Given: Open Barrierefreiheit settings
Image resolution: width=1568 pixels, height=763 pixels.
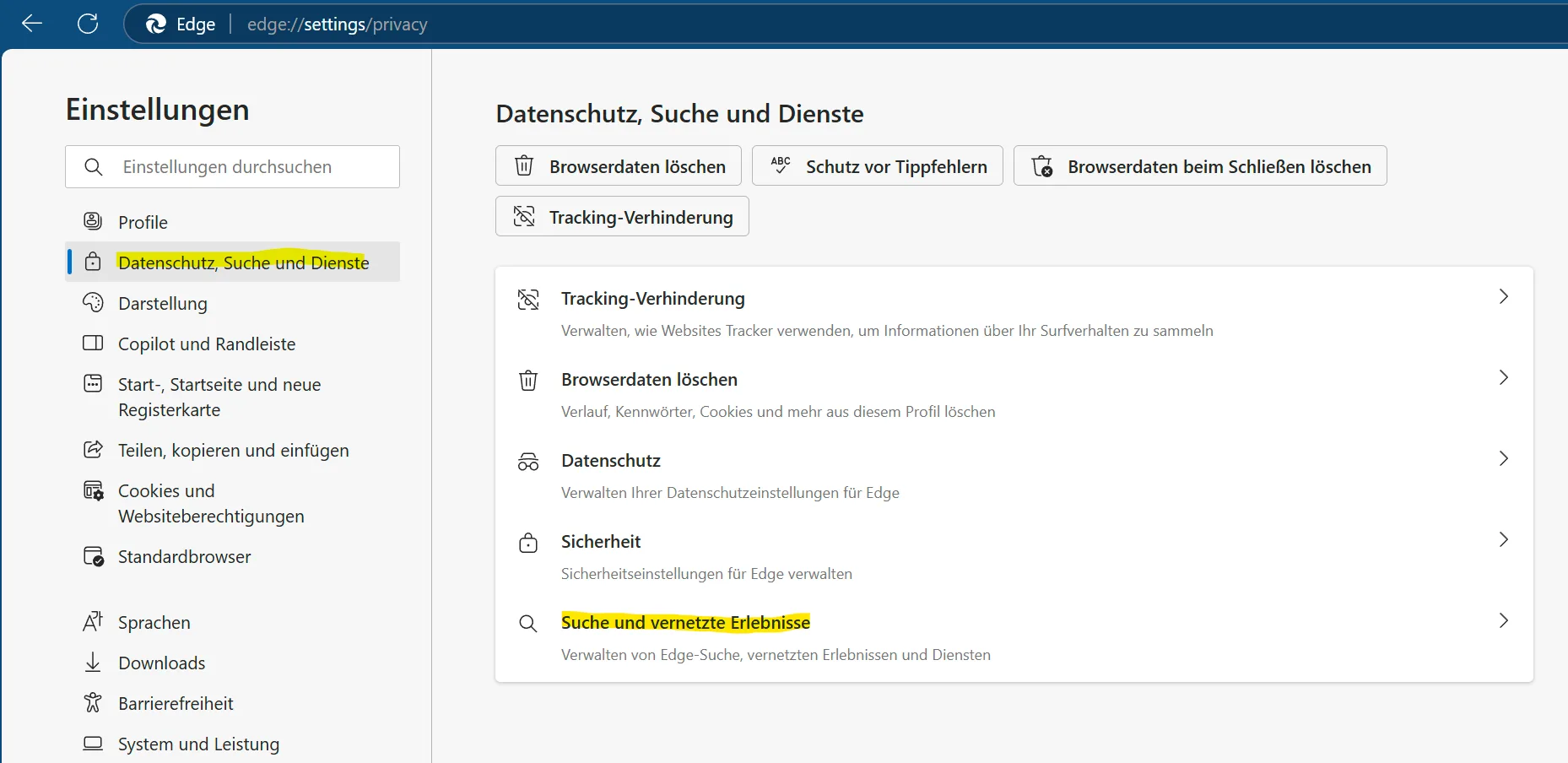Looking at the screenshot, I should (232, 703).
